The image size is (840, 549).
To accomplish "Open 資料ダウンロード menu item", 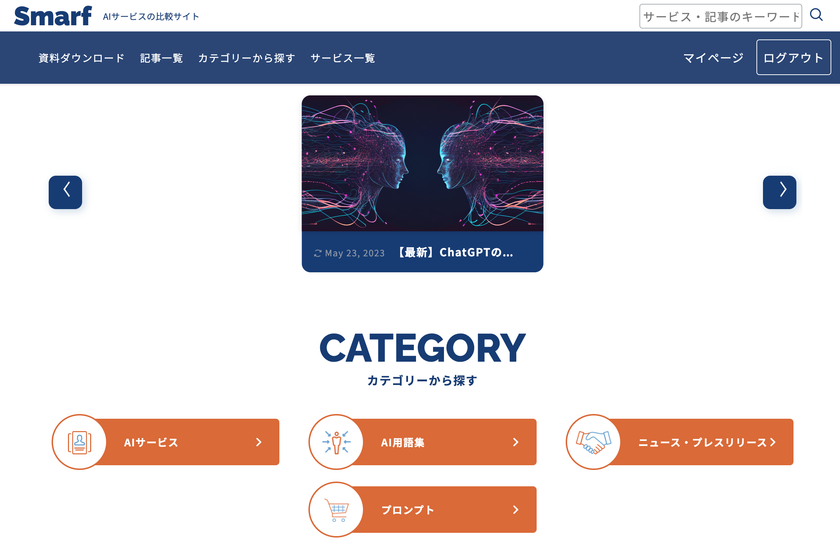I will [x=81, y=58].
